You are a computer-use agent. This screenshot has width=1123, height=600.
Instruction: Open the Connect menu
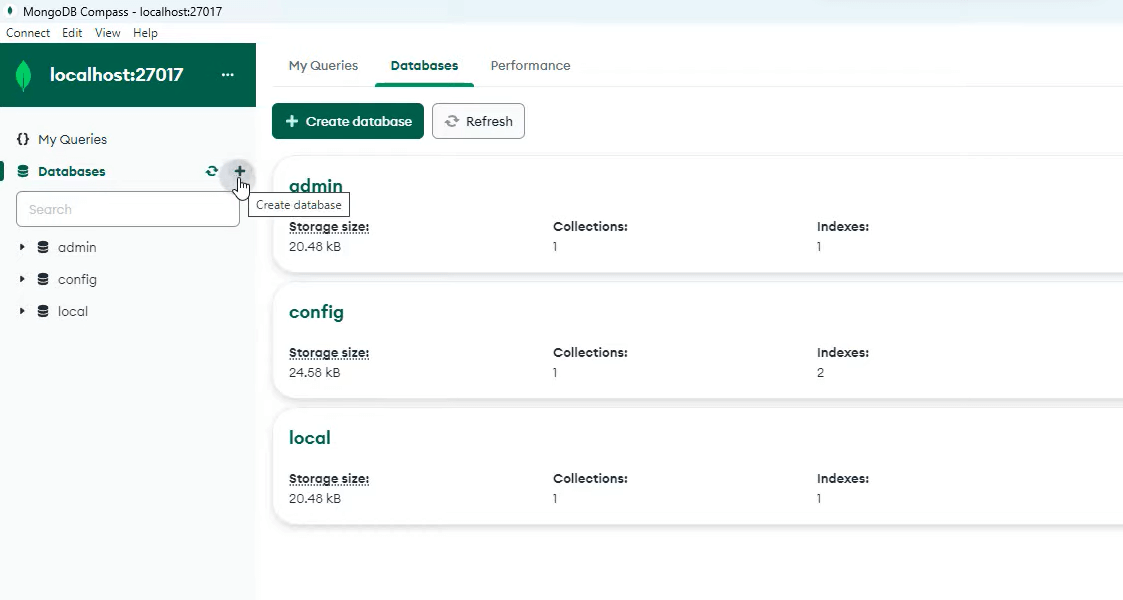[x=27, y=32]
